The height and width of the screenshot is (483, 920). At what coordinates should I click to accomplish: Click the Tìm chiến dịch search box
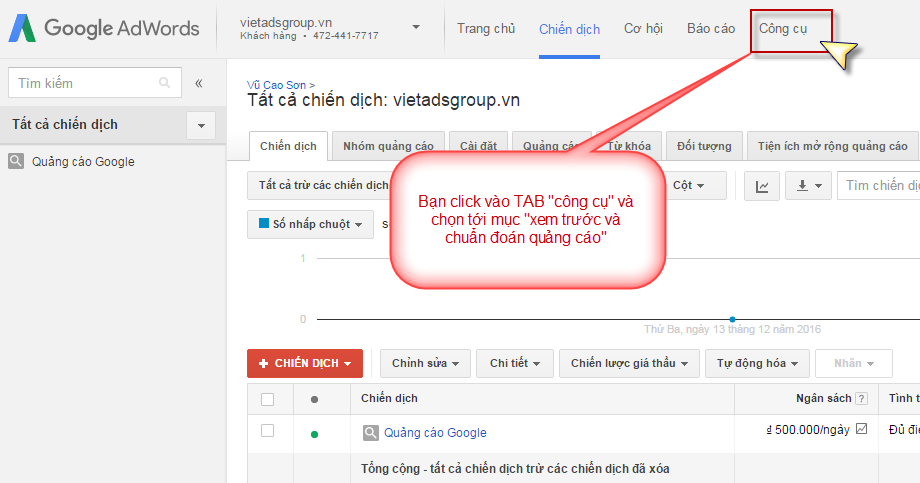point(878,185)
